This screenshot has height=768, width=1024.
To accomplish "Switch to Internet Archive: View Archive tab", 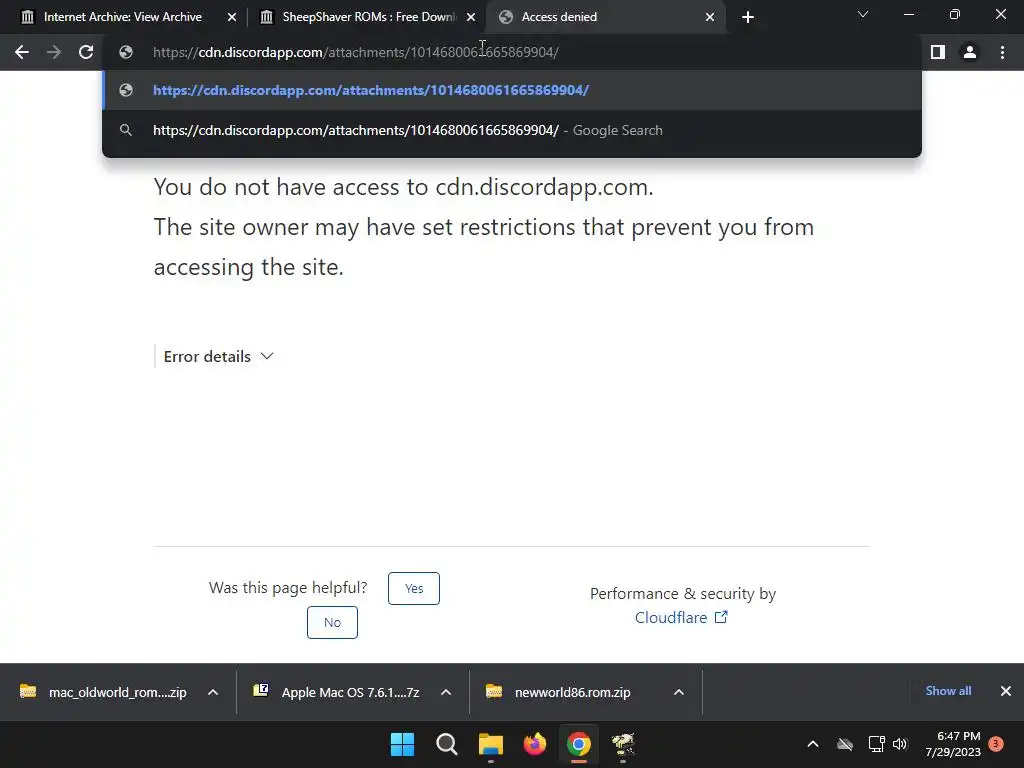I will tap(123, 17).
